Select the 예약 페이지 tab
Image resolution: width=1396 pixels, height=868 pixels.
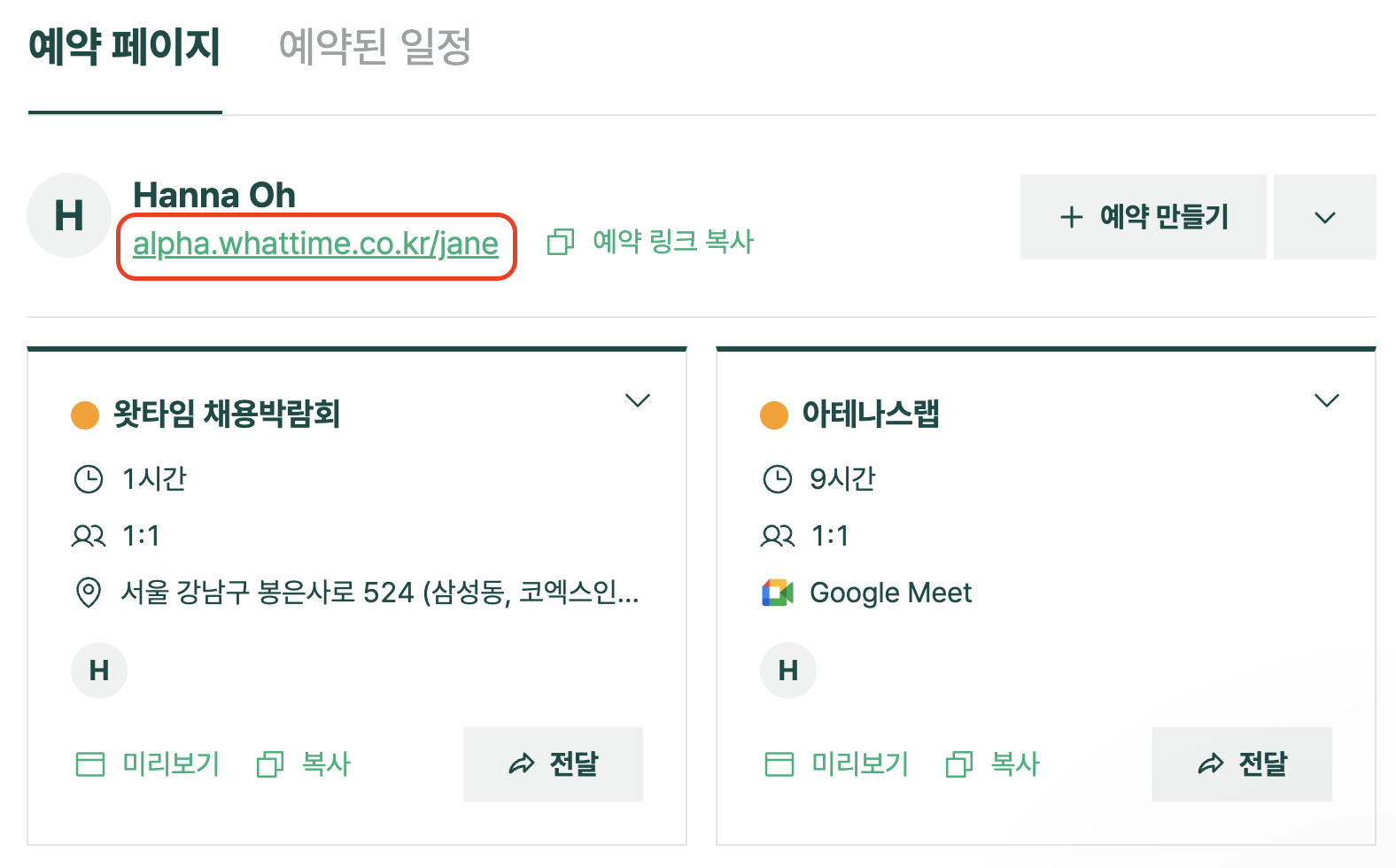tap(124, 47)
